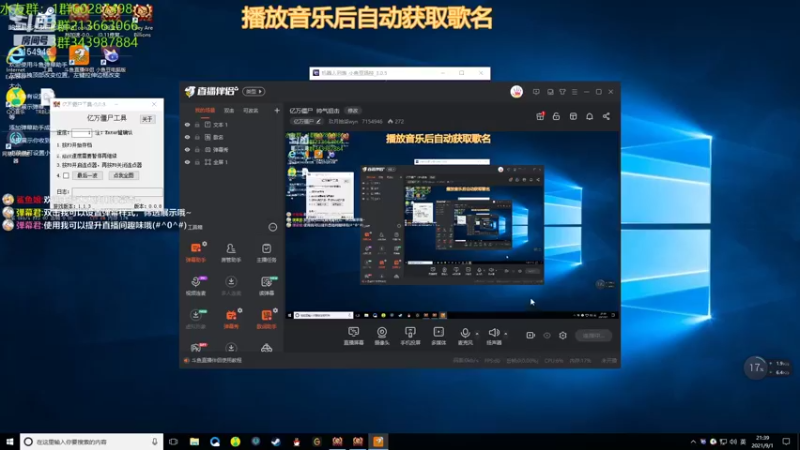The width and height of the screenshot is (800, 450).
Task: Click the unlock padlock icon in top toolbar
Action: point(556,116)
